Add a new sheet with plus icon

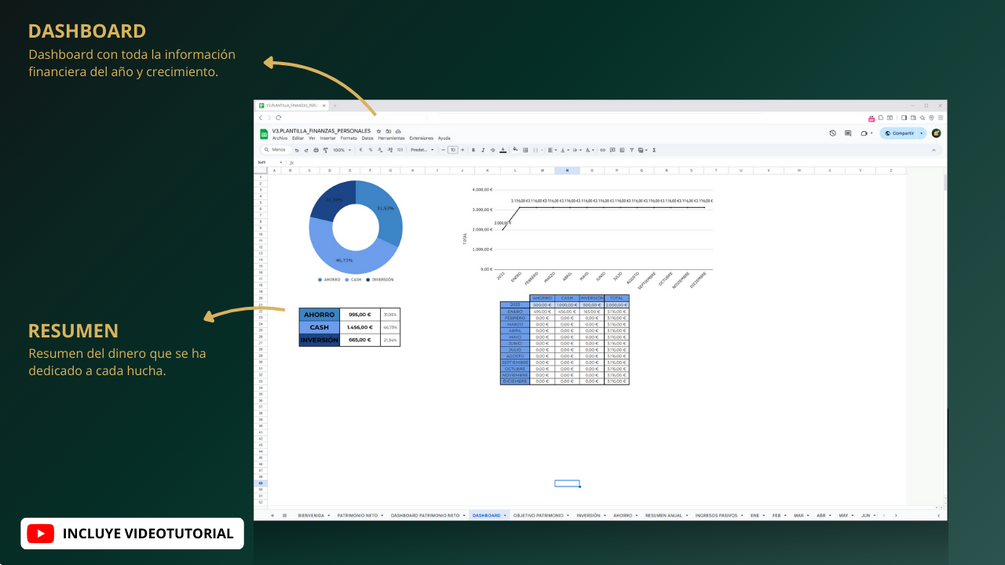272,515
